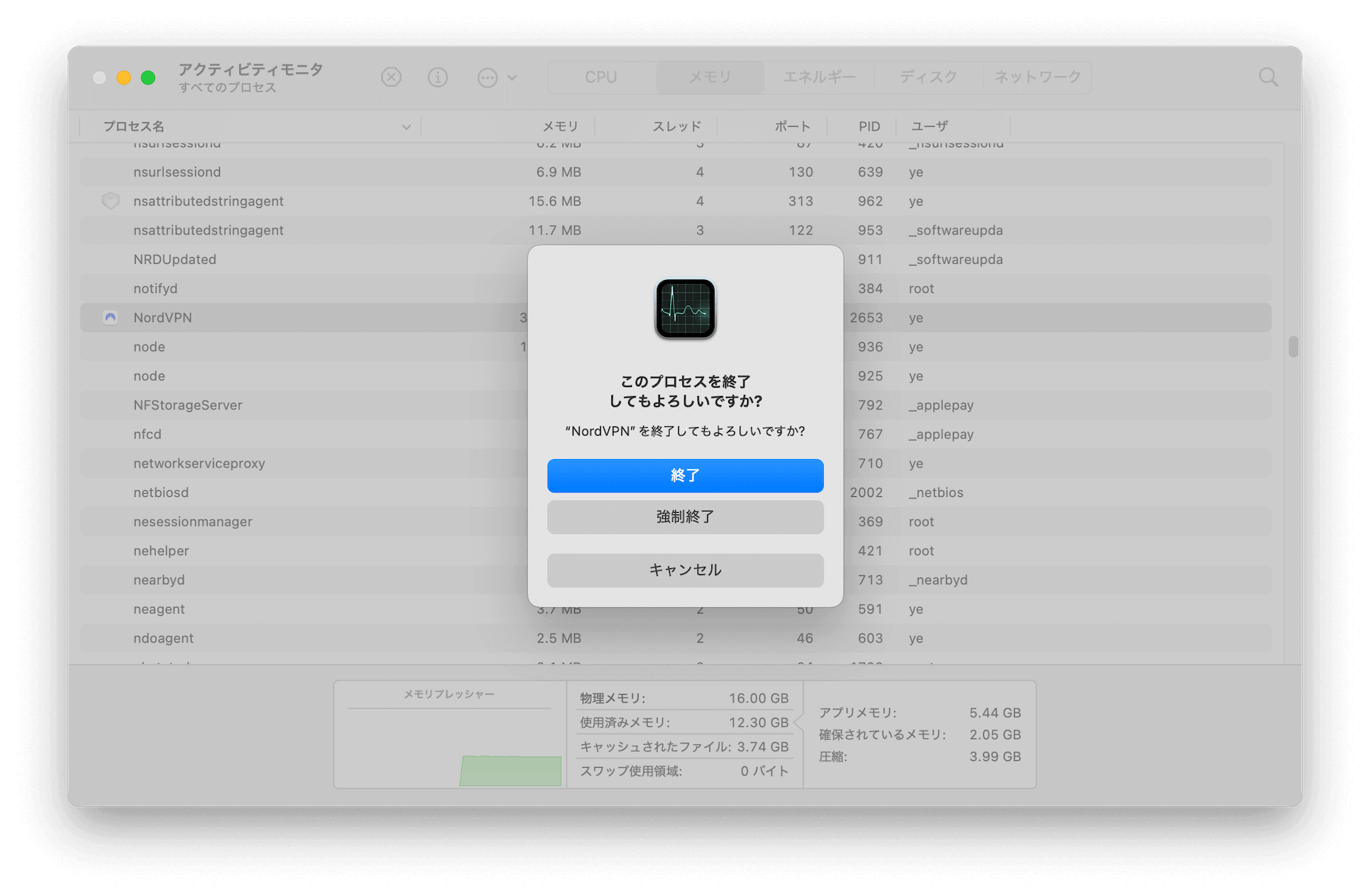Select the nfcd process row
Viewport: 1370px width, 896px height.
click(x=676, y=434)
